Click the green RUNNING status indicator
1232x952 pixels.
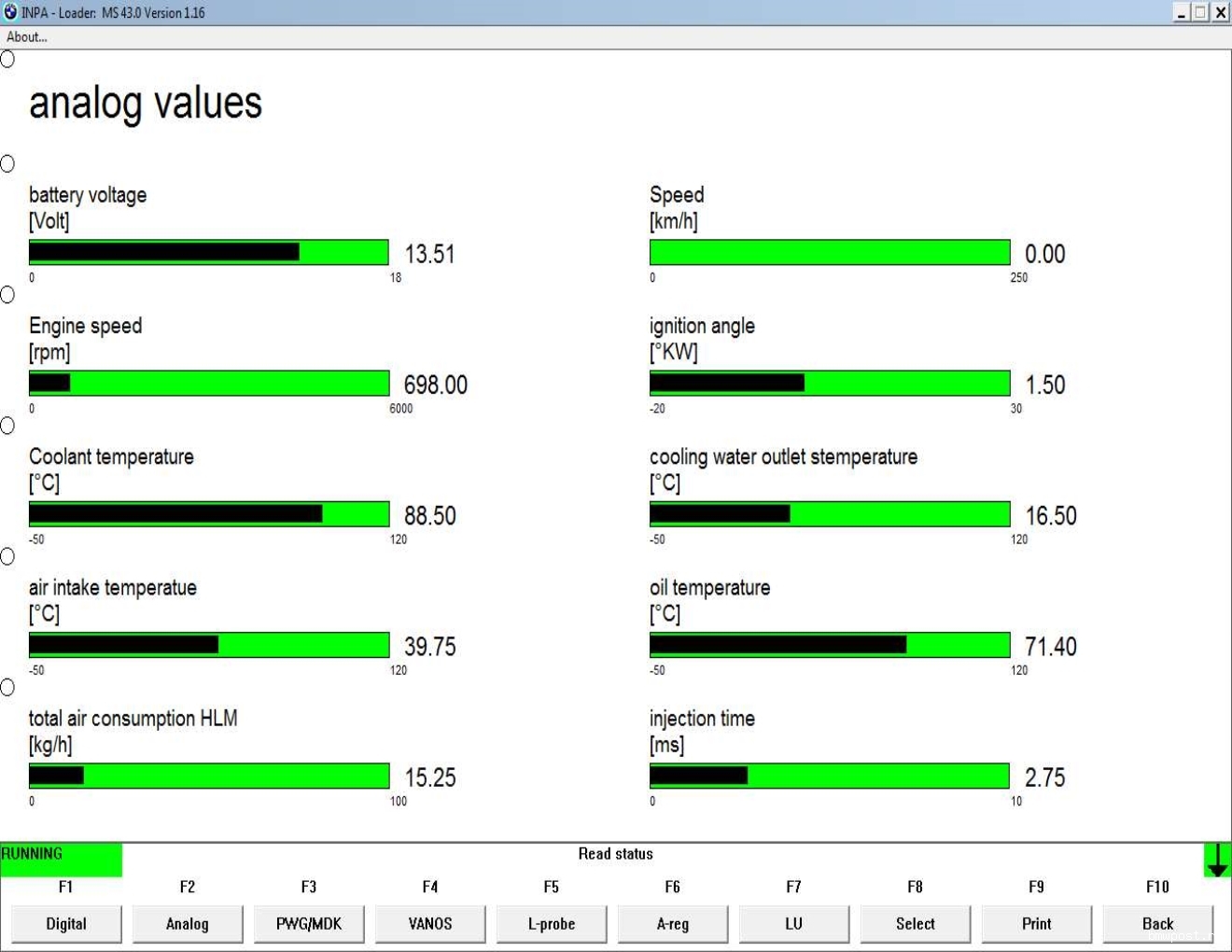[61, 859]
